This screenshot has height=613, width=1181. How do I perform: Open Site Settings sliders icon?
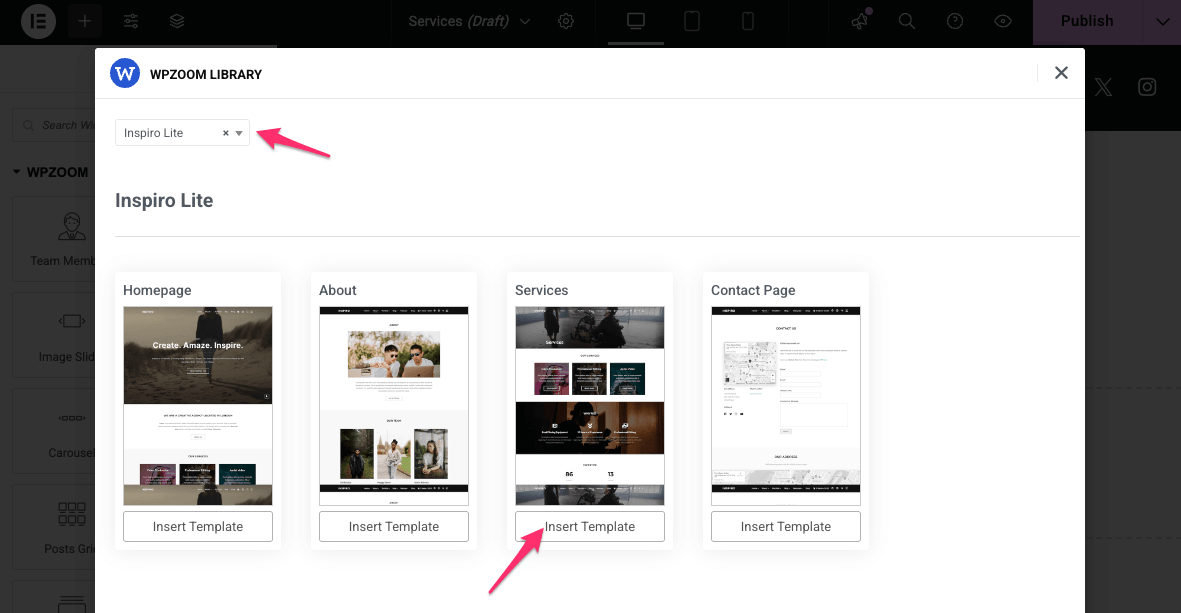pos(131,21)
